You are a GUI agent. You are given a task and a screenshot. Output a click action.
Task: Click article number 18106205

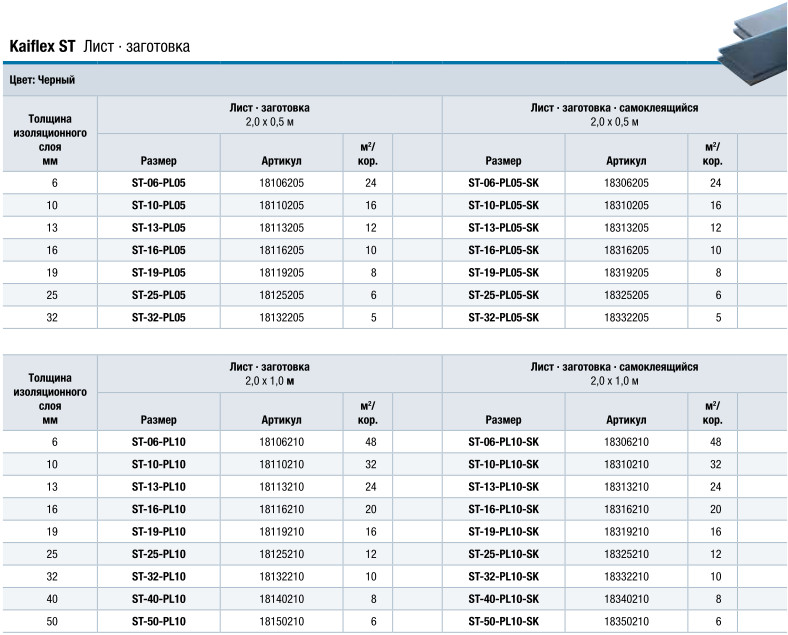click(281, 183)
